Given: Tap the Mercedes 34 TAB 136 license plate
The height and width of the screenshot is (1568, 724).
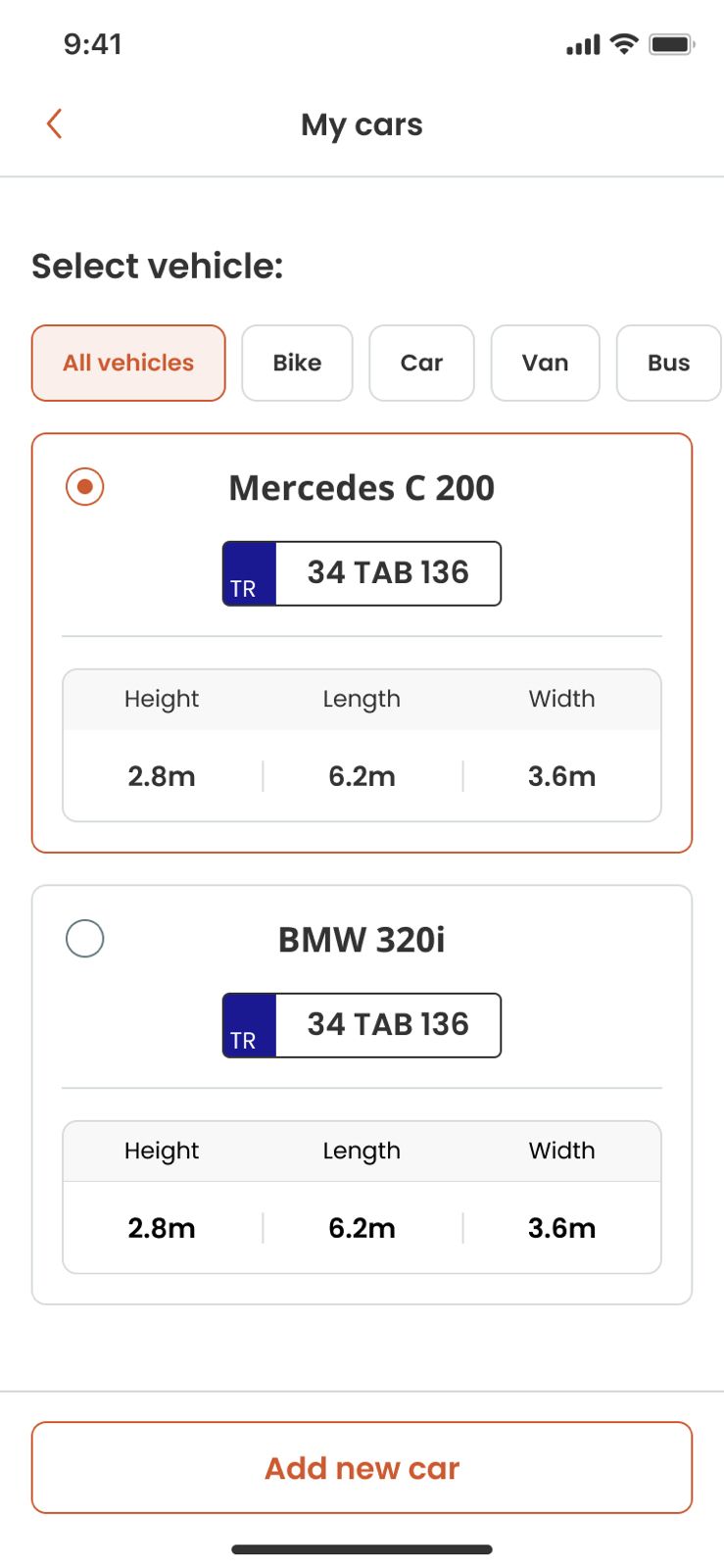Looking at the screenshot, I should point(388,573).
